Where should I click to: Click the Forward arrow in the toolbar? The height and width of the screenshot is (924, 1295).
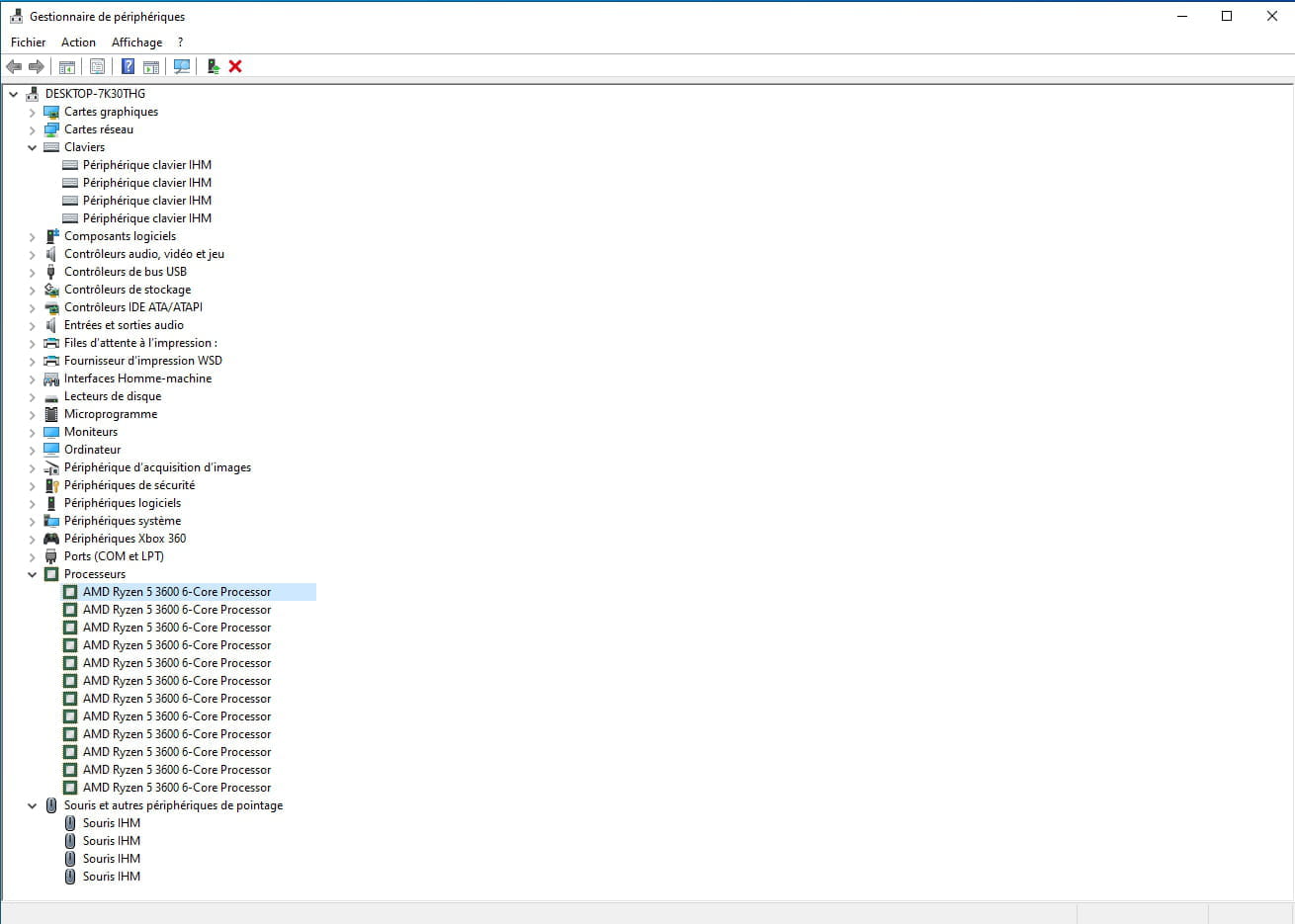click(37, 66)
